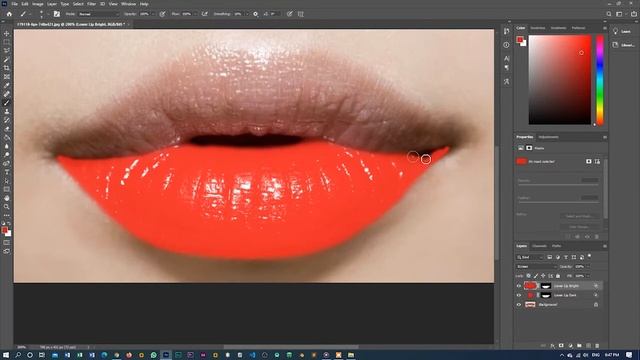The image size is (640, 360).
Task: Open brush Flow slider dropdown
Action: [x=195, y=14]
